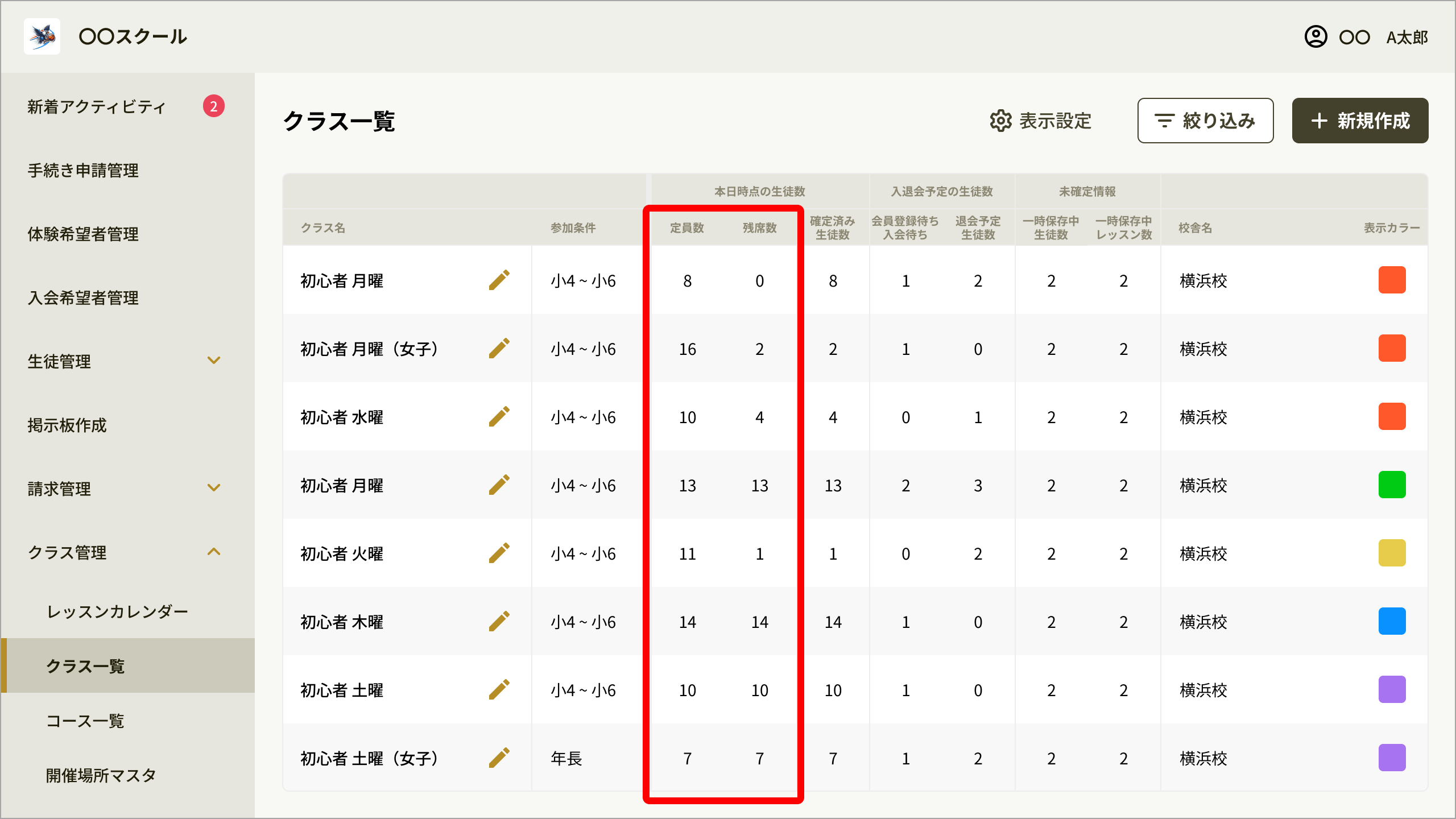This screenshot has height=819, width=1456.
Task: Open 入会希望者管理 in sidebar
Action: tap(83, 297)
